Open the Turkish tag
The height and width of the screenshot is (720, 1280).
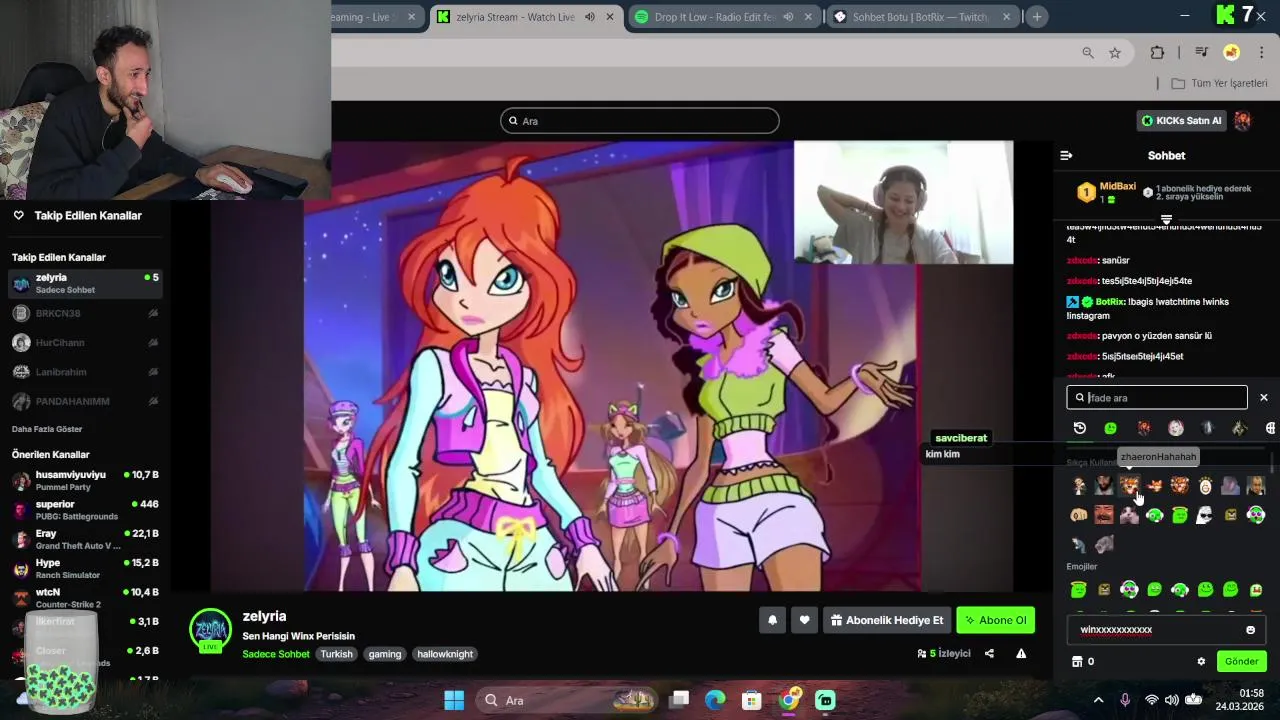point(336,654)
